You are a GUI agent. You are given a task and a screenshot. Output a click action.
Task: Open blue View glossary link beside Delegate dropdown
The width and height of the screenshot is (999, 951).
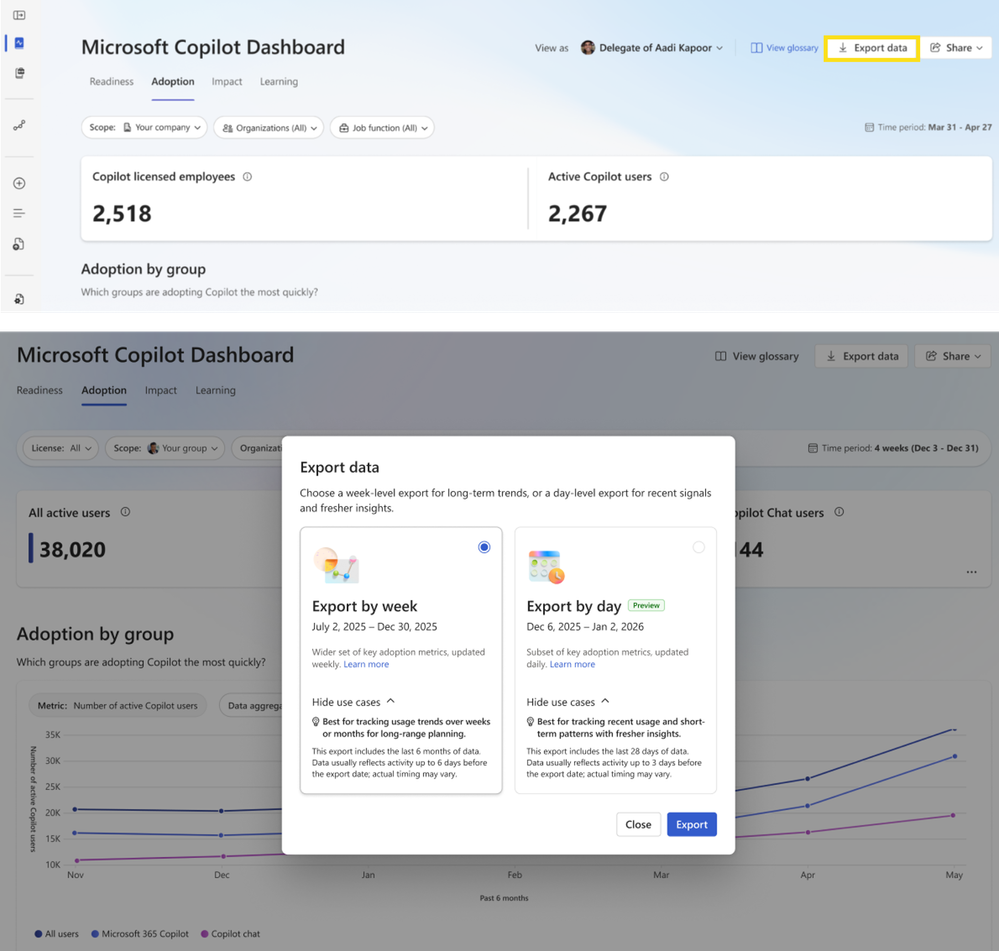click(x=784, y=48)
